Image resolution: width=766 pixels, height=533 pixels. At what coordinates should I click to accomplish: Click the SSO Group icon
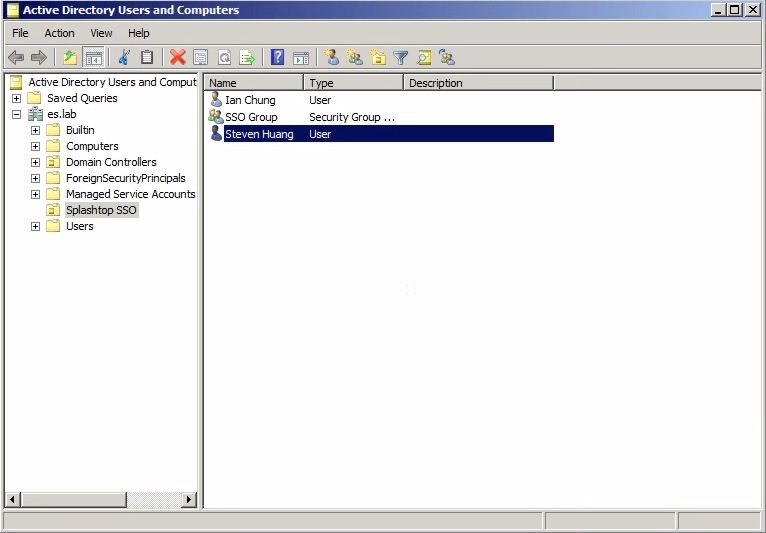pyautogui.click(x=215, y=117)
